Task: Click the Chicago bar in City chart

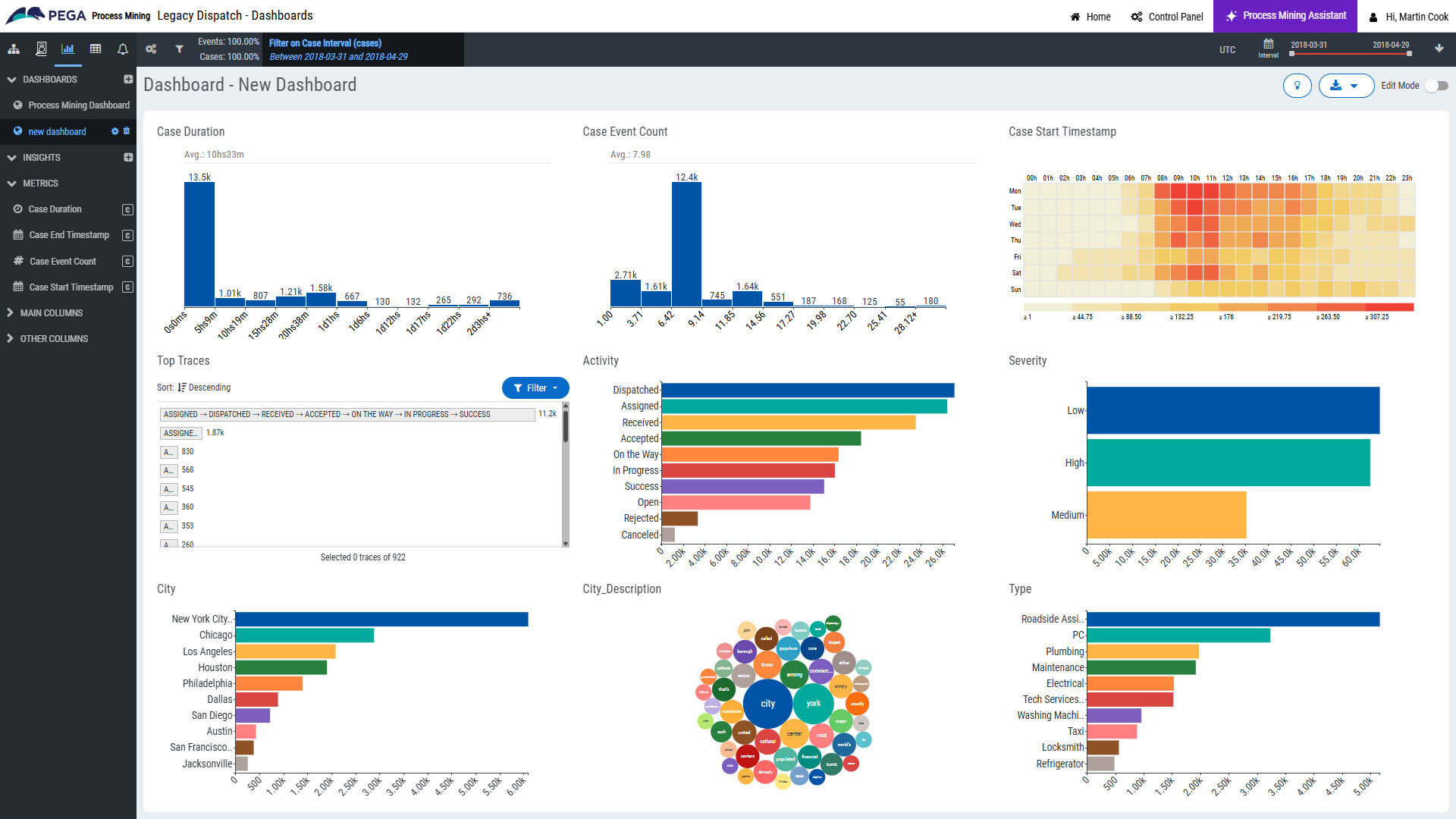Action: pos(305,635)
